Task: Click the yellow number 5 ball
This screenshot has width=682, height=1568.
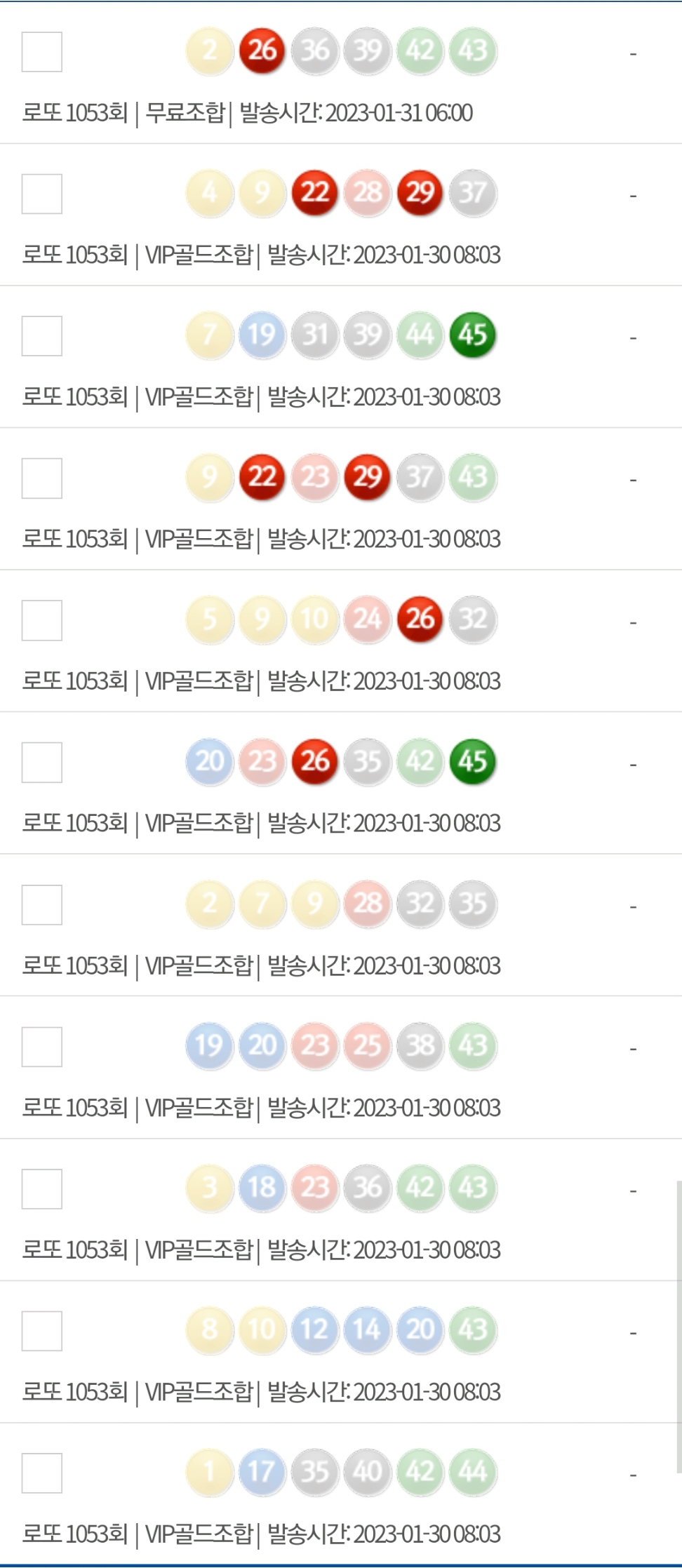Action: [x=209, y=619]
